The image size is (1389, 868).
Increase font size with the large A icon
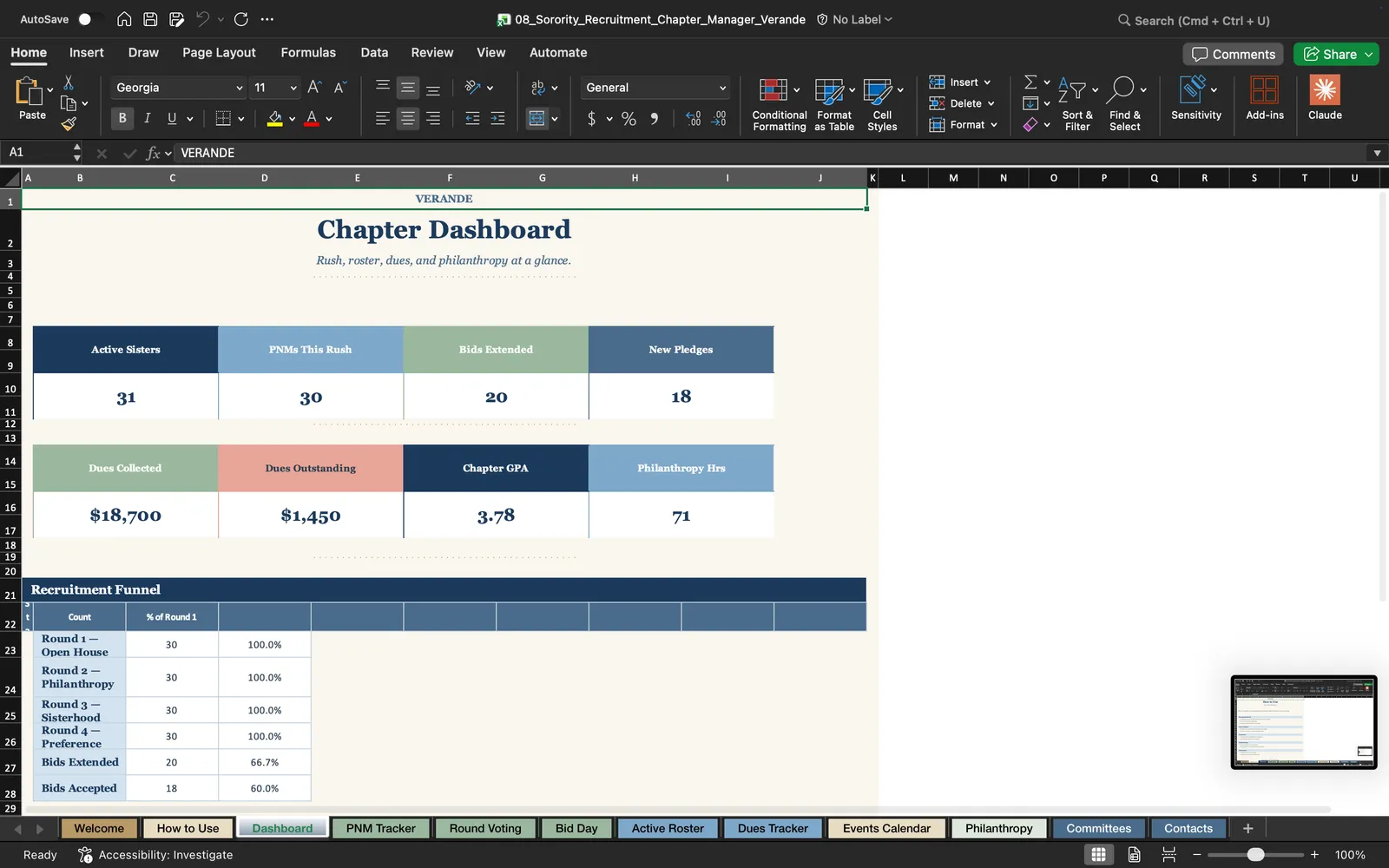pos(314,87)
